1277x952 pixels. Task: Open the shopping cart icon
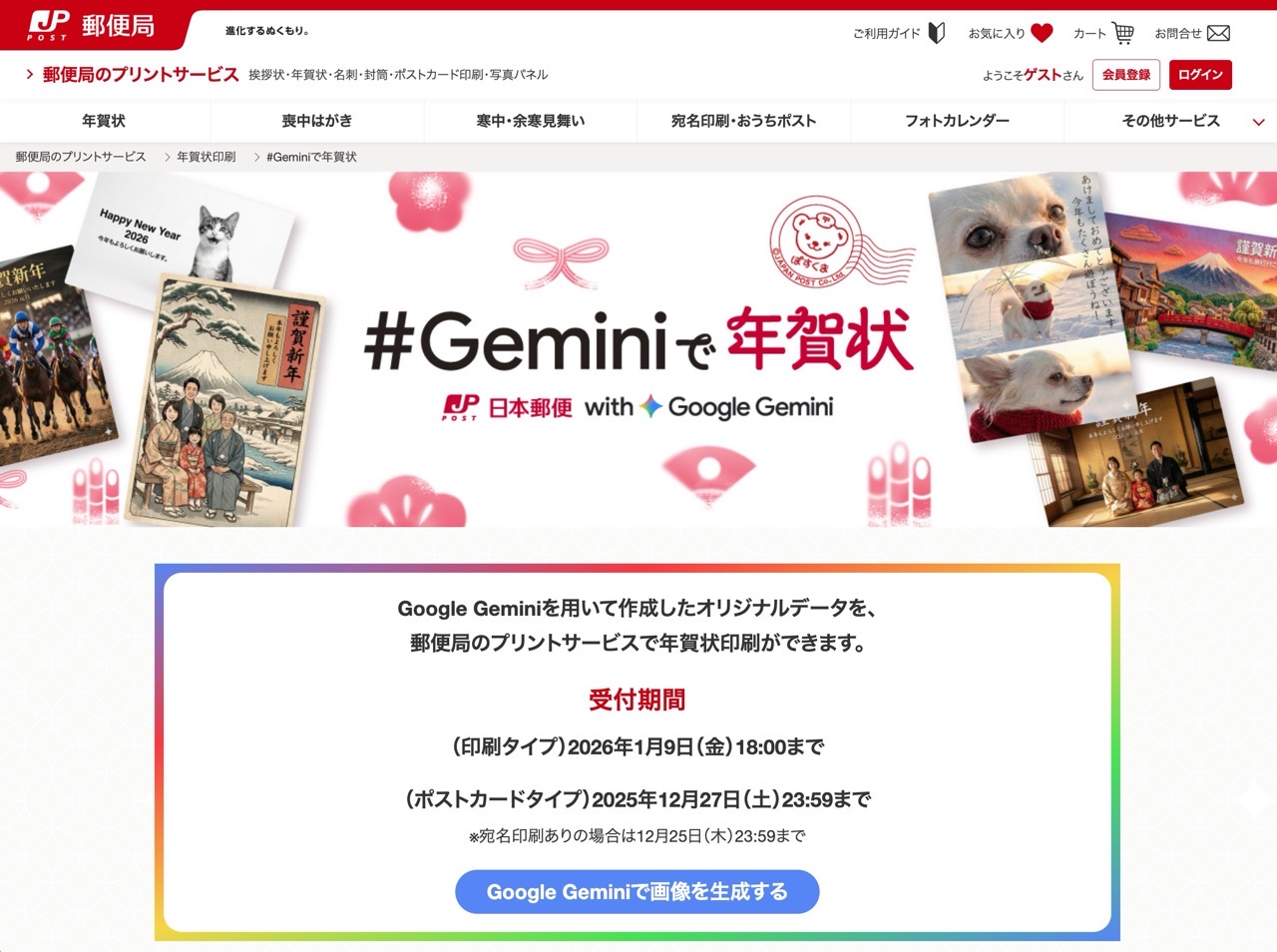click(1123, 33)
